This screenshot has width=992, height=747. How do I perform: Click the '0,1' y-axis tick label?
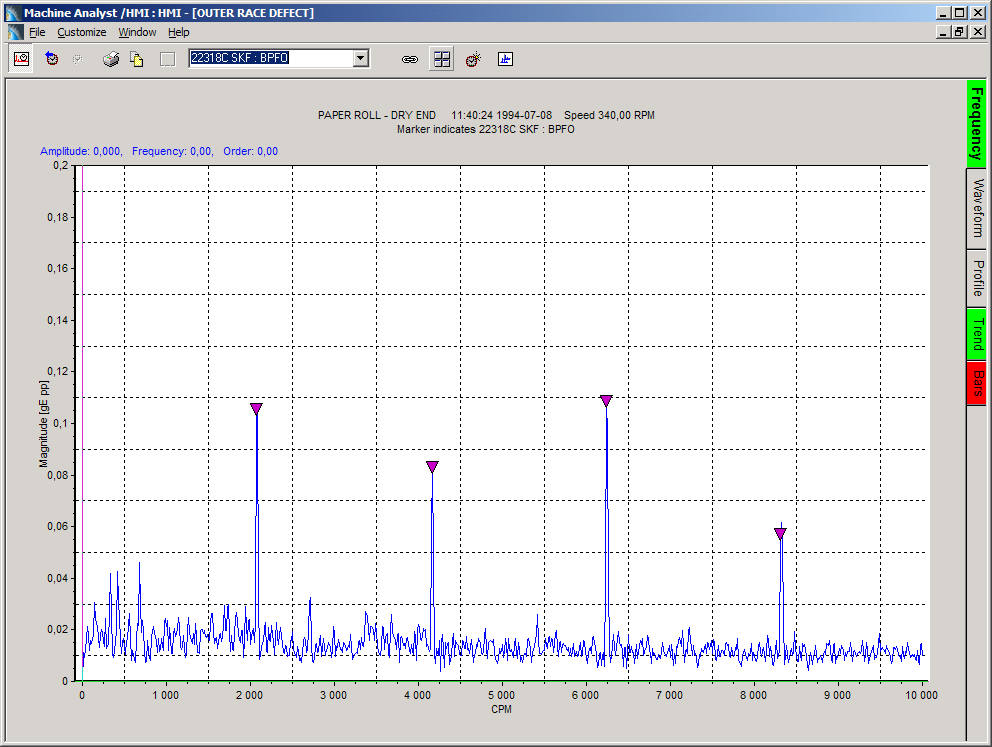coord(60,423)
